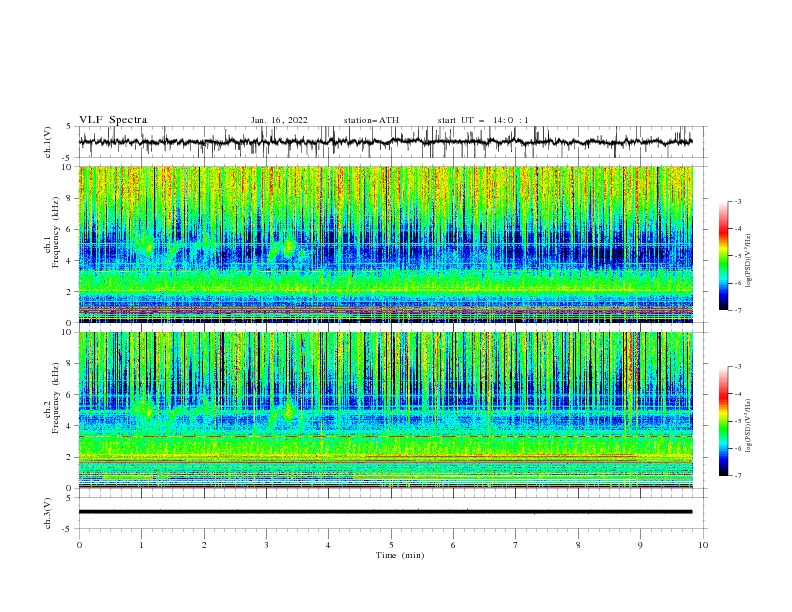Viewport: 792px width, 612px height.
Task: Click the log(PSD)(V²/Hz) label beside ch.2 colorbar
Action: coord(748,426)
